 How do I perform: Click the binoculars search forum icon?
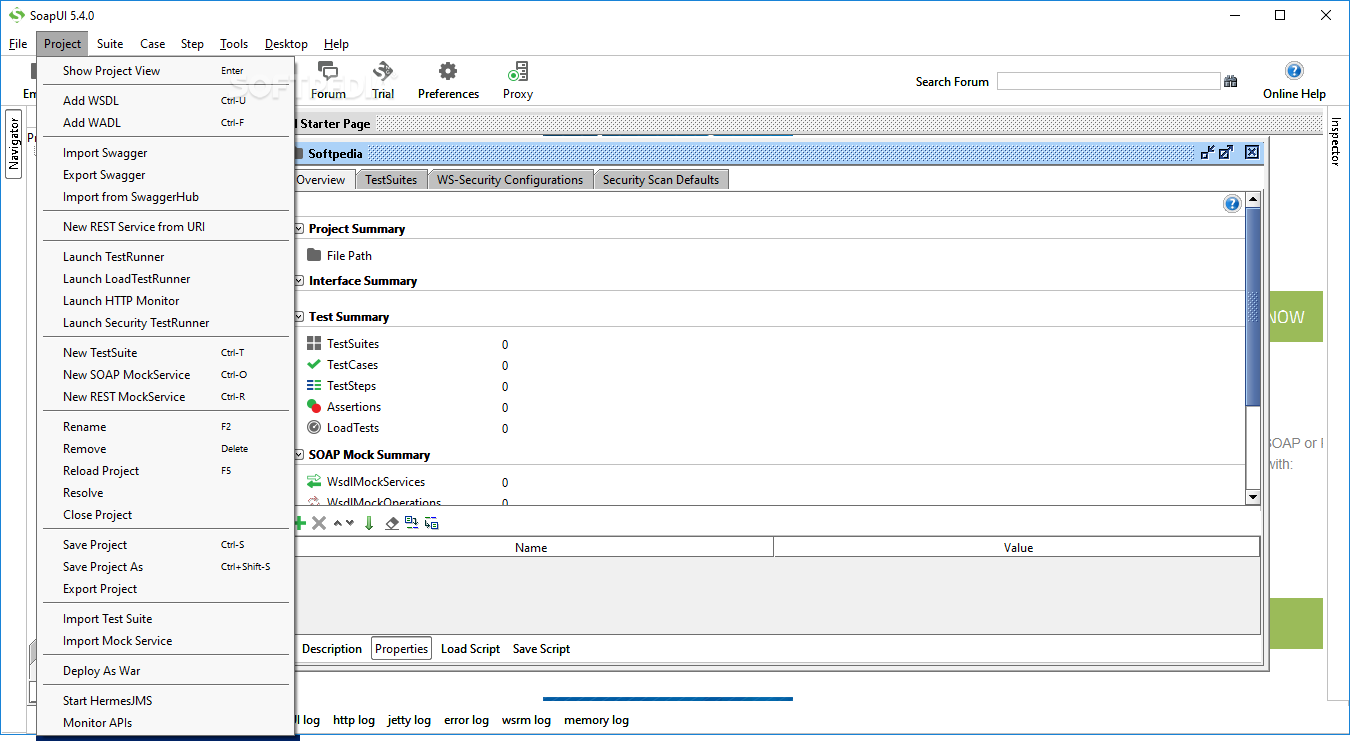1231,82
